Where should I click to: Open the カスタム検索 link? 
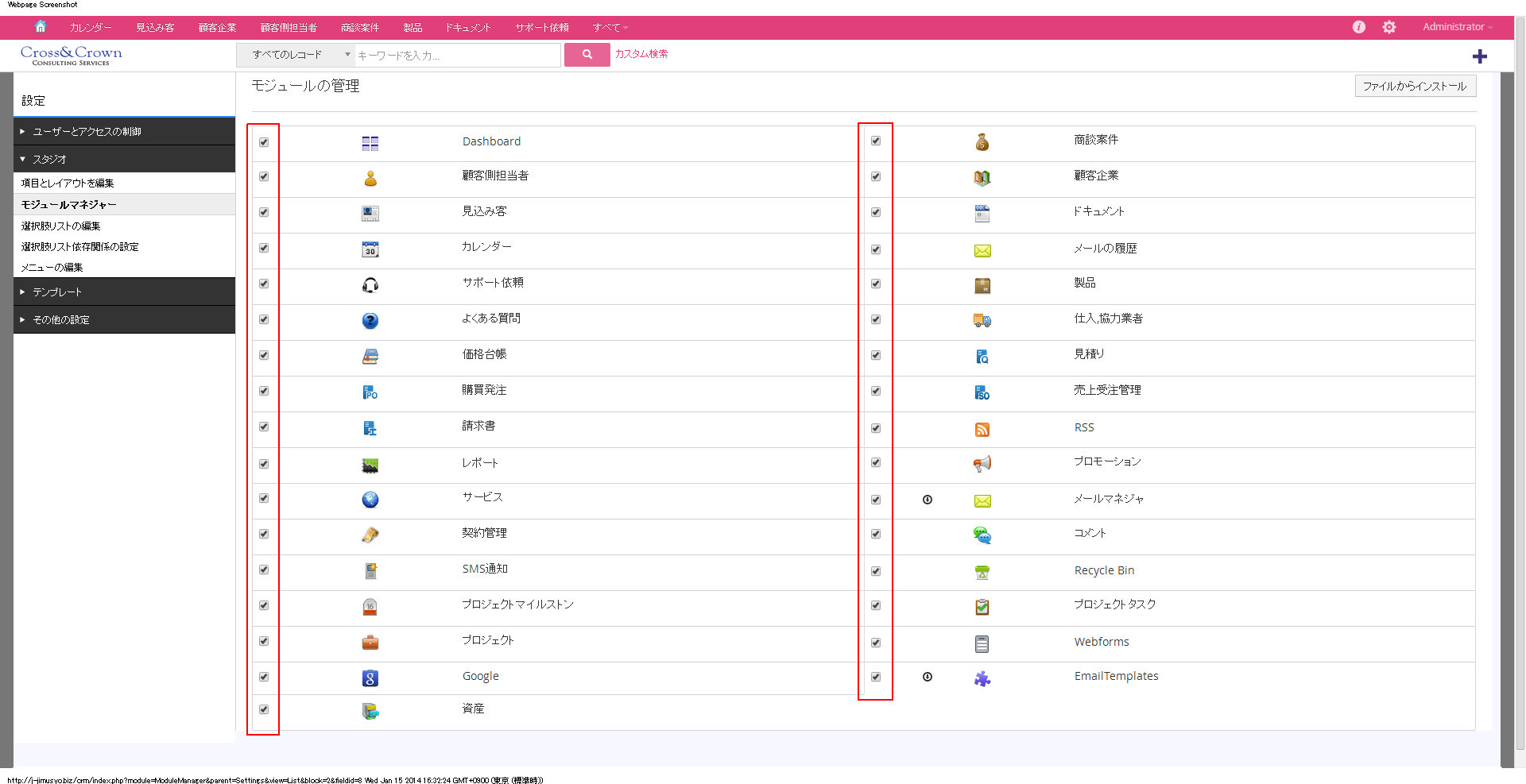641,54
